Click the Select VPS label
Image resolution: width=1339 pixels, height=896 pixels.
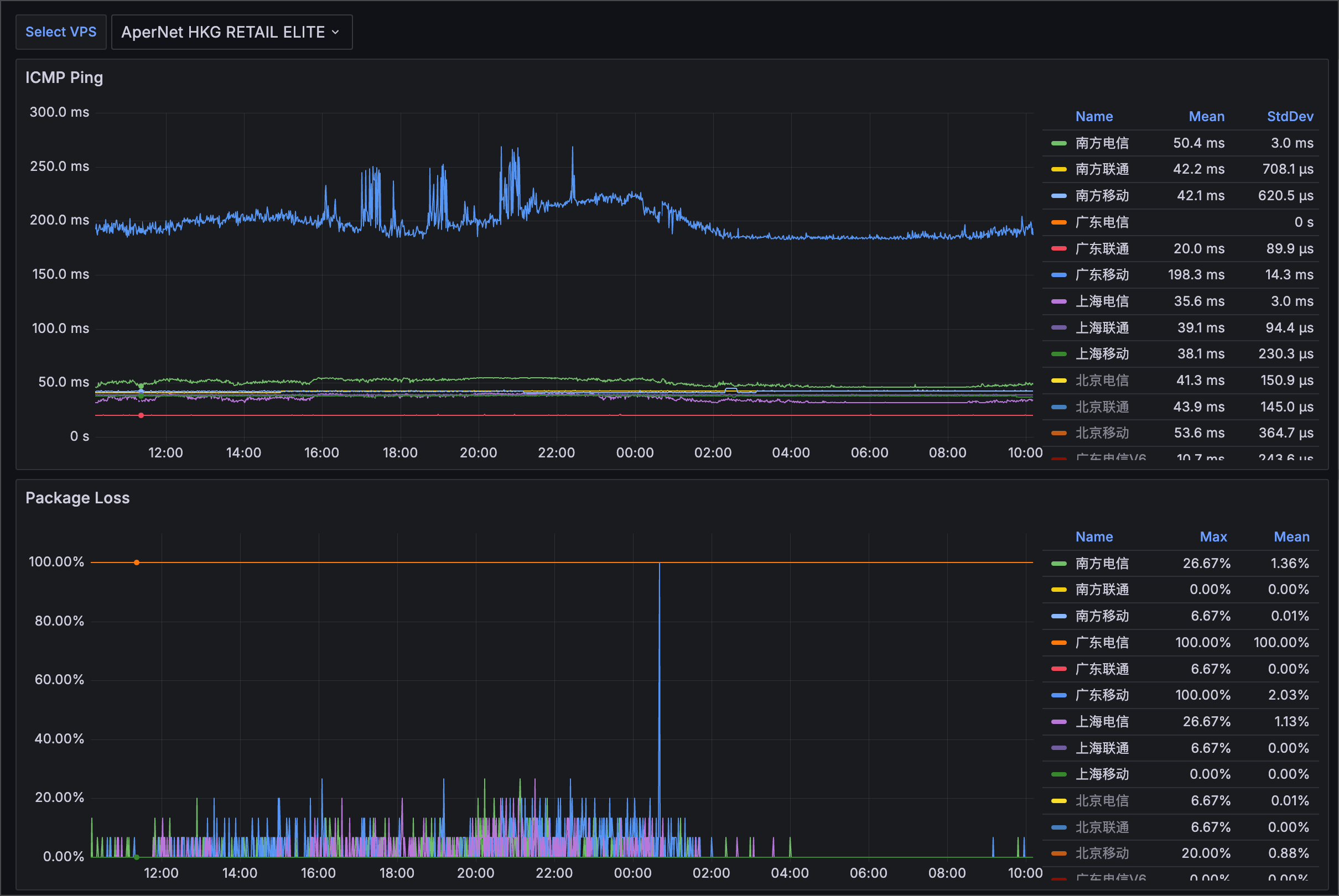click(60, 32)
